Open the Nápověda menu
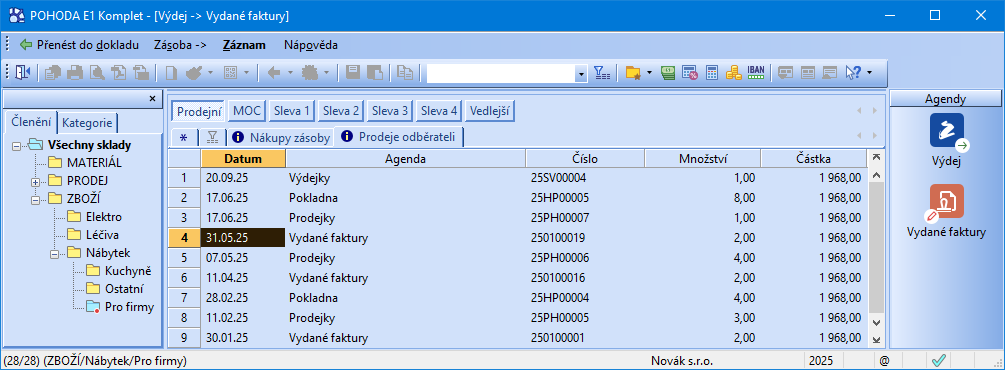This screenshot has height=370, width=1005. [311, 45]
